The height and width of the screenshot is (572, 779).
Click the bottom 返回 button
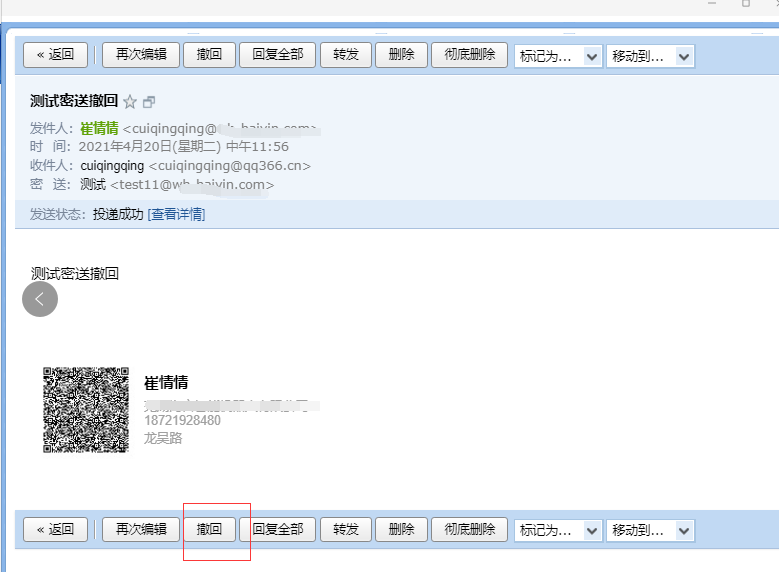[56, 529]
